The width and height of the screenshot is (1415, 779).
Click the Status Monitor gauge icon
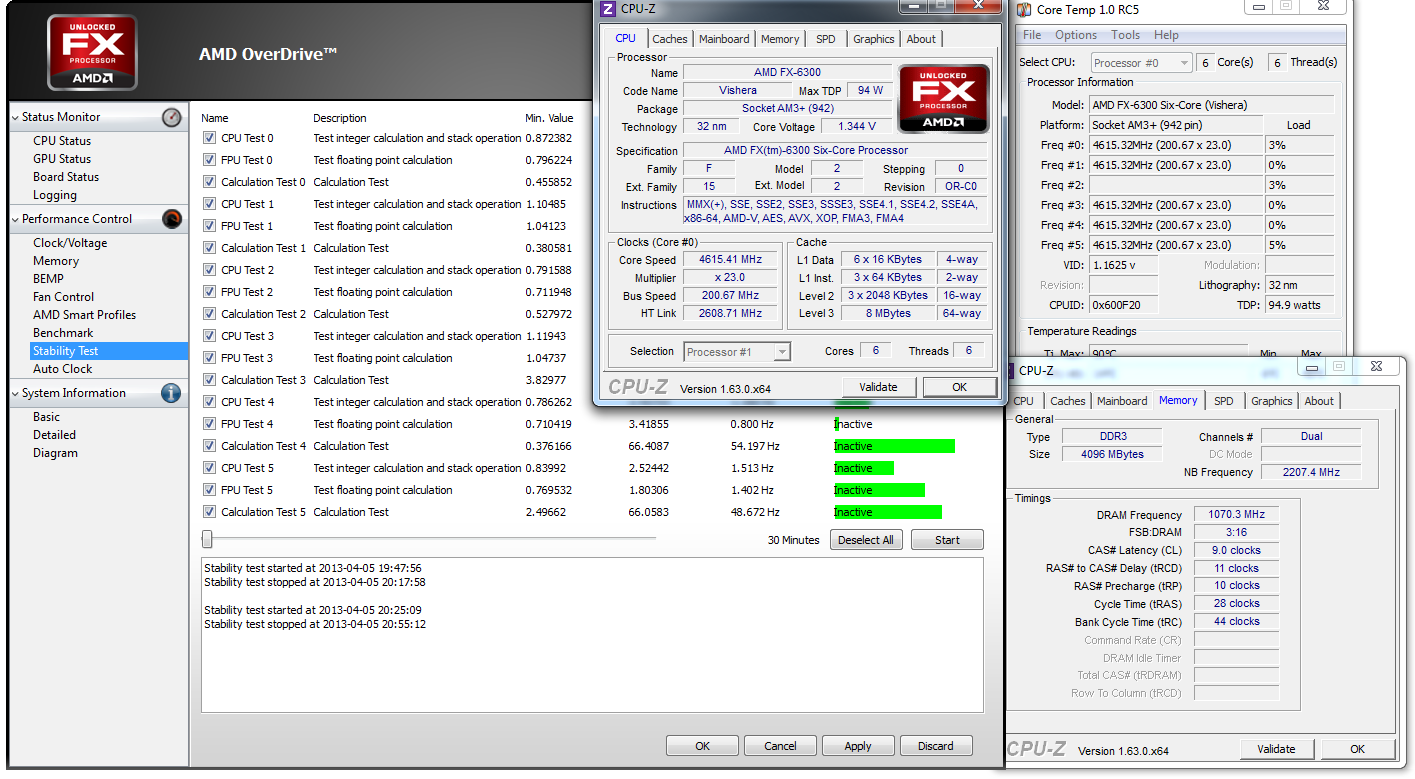click(x=172, y=117)
